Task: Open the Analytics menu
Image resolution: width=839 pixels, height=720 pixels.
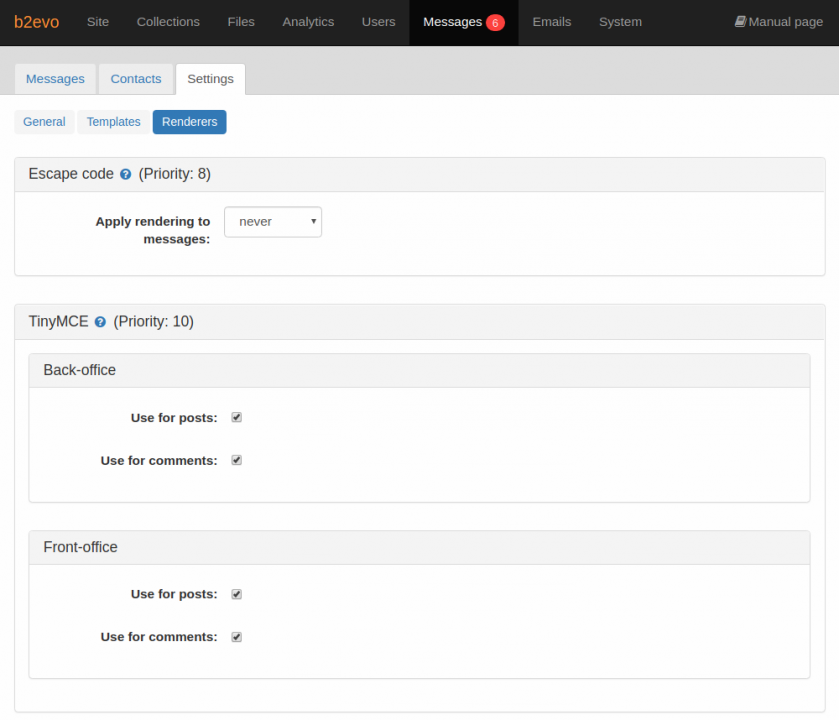Action: (308, 22)
